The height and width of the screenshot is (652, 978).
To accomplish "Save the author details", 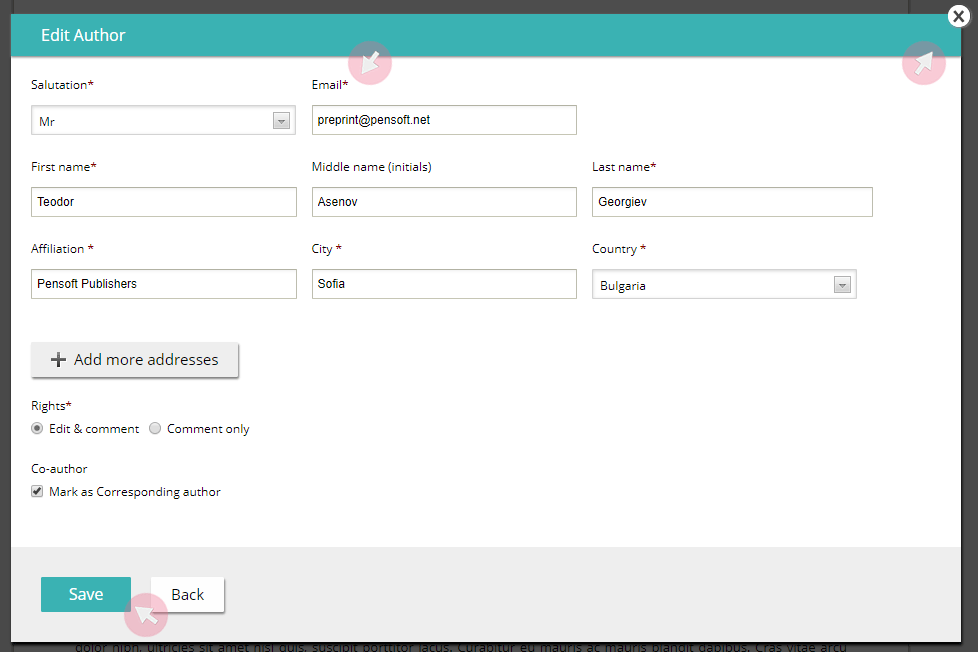I will click(x=86, y=595).
